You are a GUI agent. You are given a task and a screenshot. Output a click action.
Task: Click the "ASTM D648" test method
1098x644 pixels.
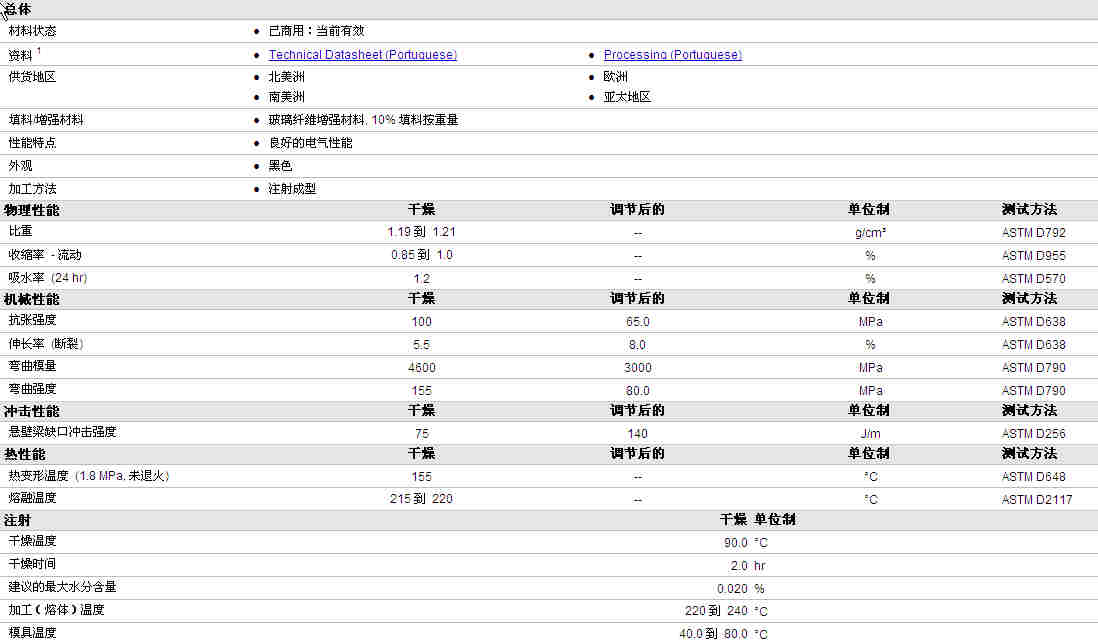(1034, 477)
